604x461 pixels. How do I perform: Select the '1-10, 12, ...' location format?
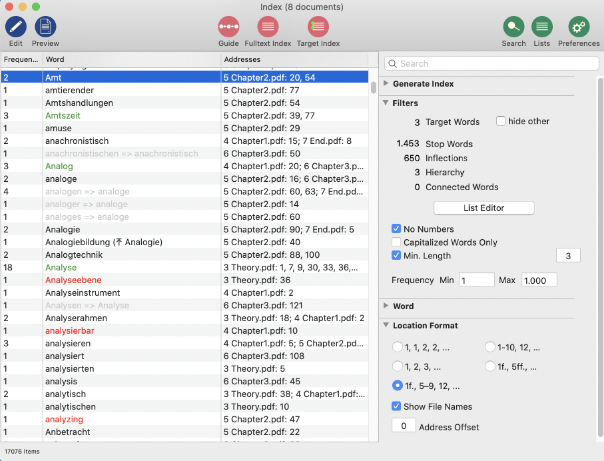pyautogui.click(x=490, y=347)
